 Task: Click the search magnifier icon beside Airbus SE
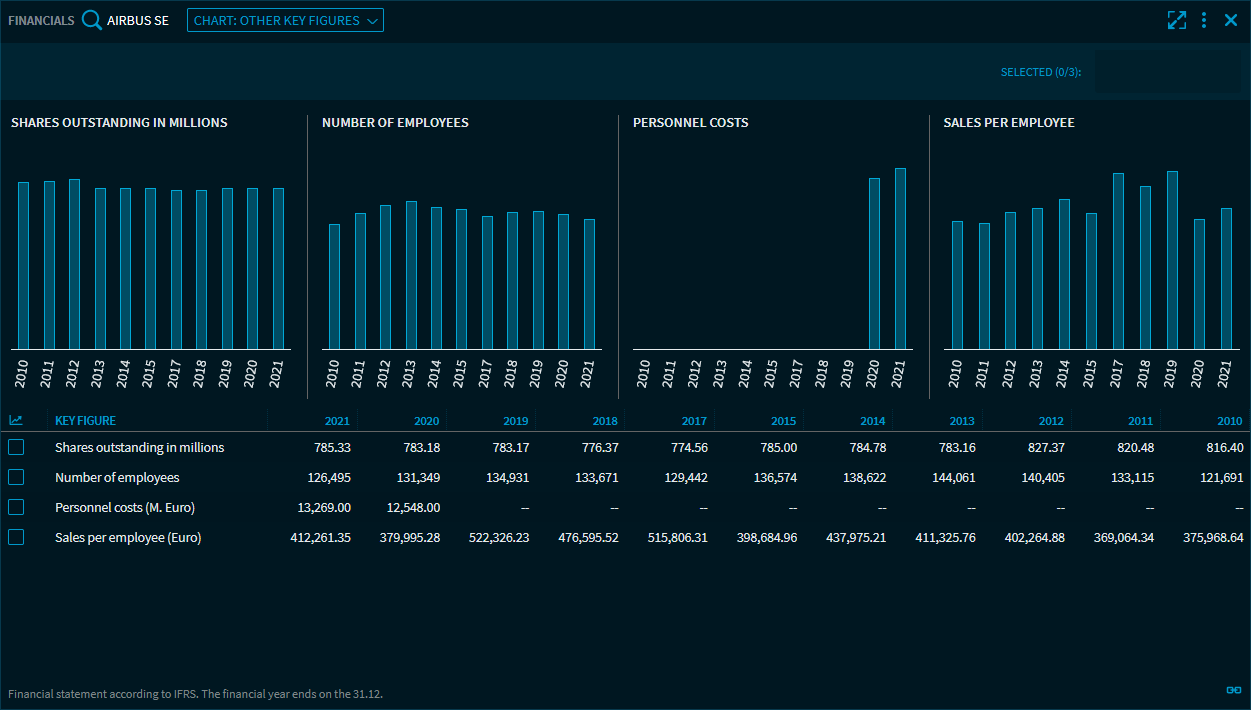click(x=92, y=20)
